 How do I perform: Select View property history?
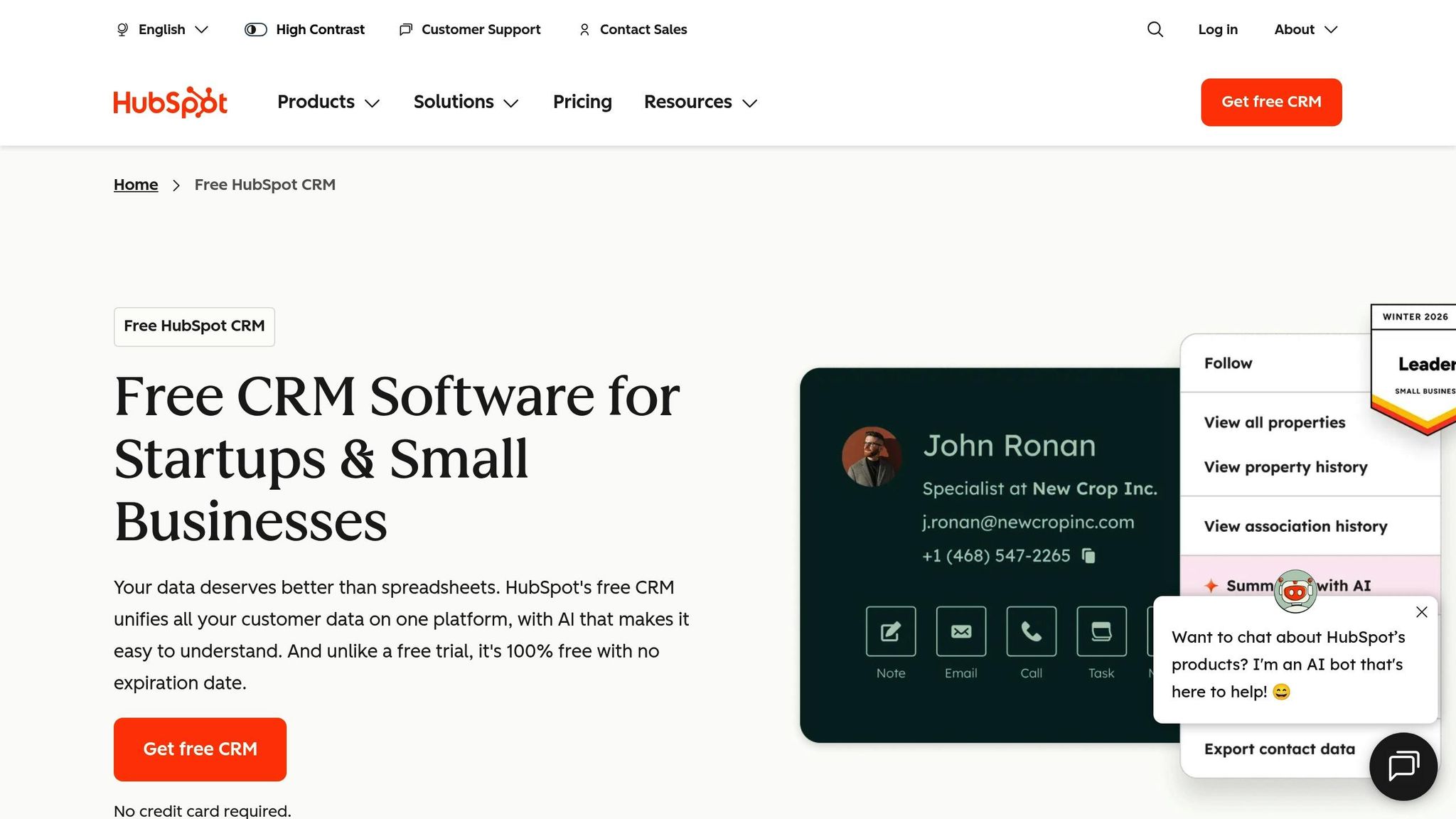pyautogui.click(x=1285, y=467)
